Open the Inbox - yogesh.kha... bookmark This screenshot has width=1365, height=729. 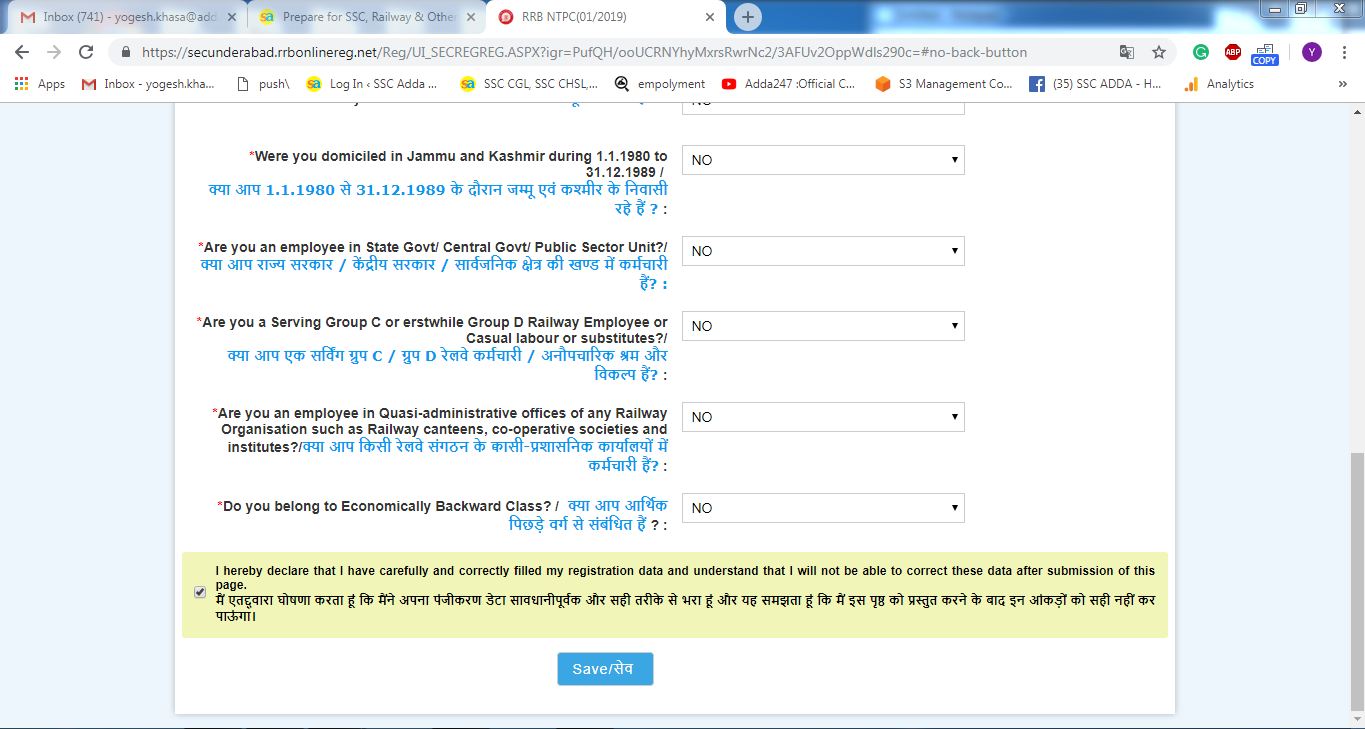click(x=148, y=84)
